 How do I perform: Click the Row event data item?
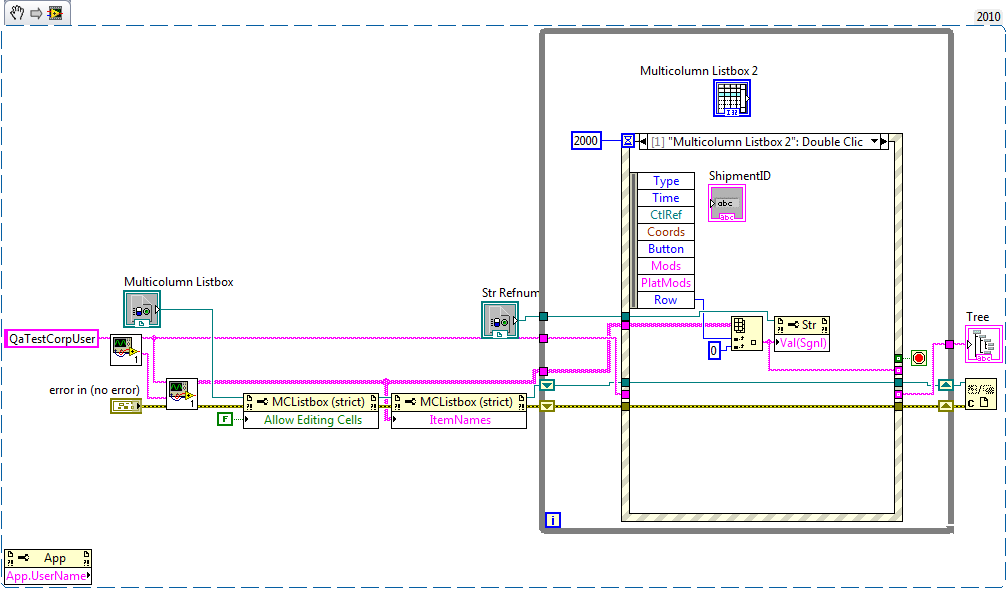pos(666,300)
